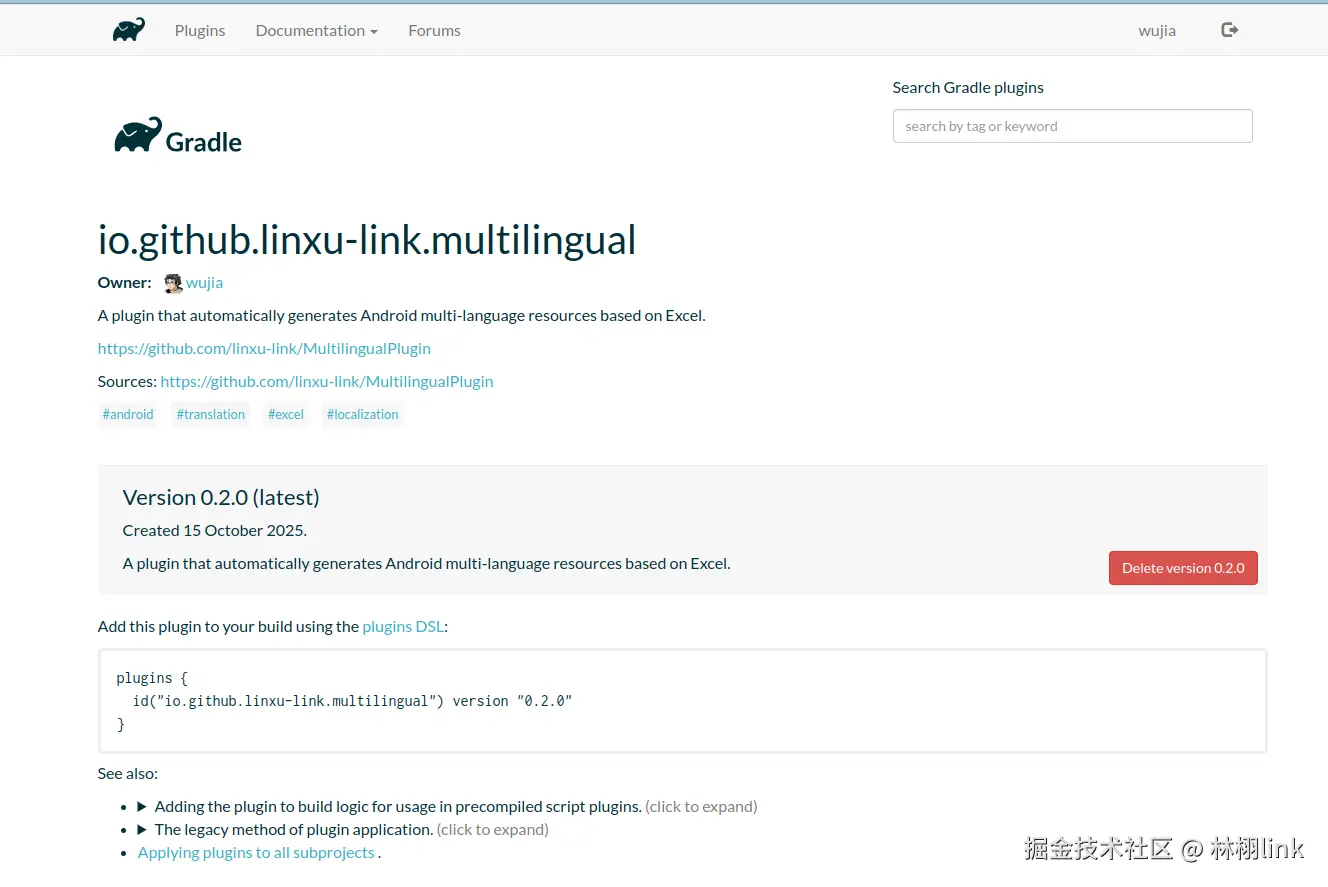1328x887 pixels.
Task: Click the 'Version 0.2.0 (latest)' heading
Action: coord(221,497)
